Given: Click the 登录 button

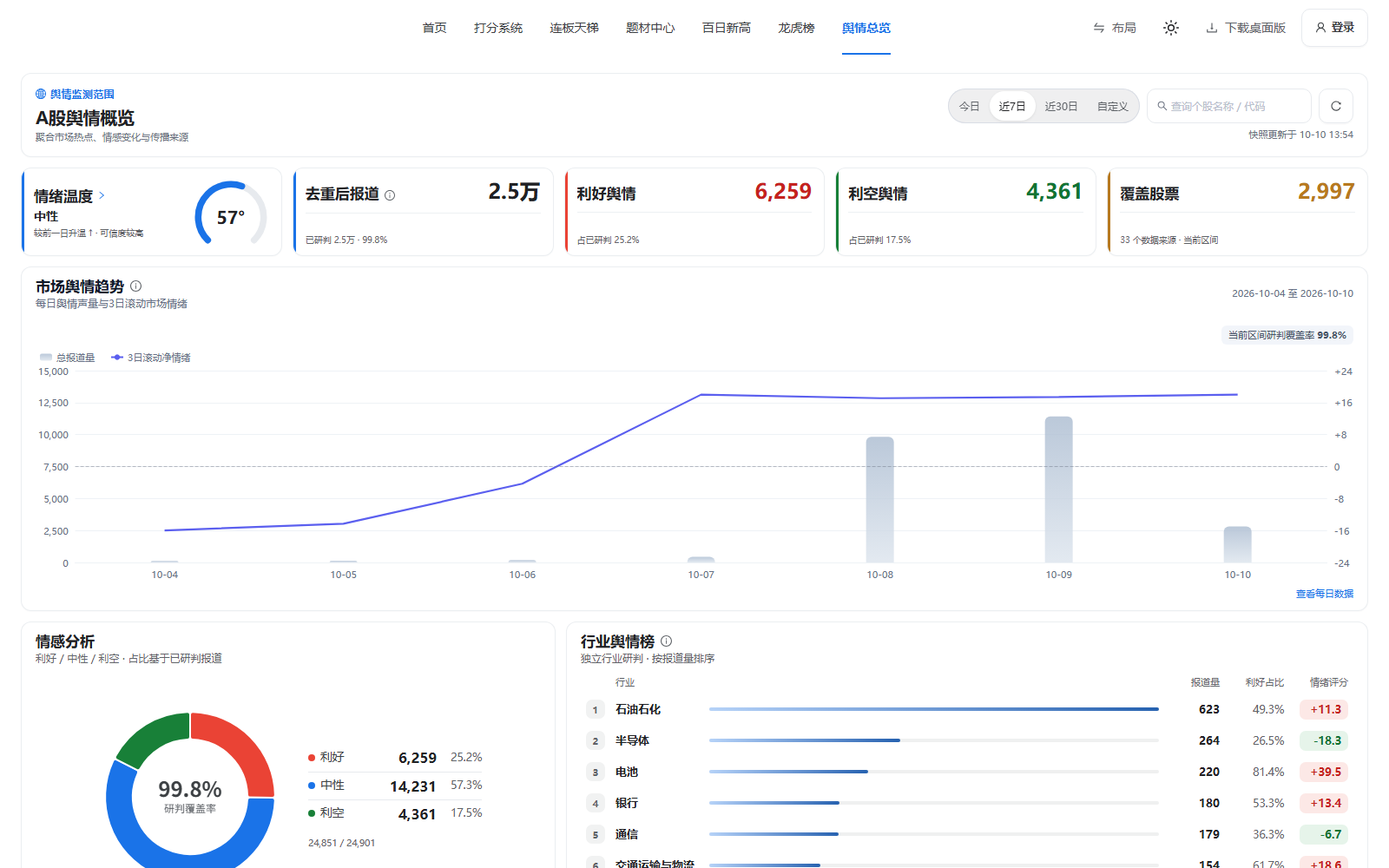Looking at the screenshot, I should click(1334, 28).
